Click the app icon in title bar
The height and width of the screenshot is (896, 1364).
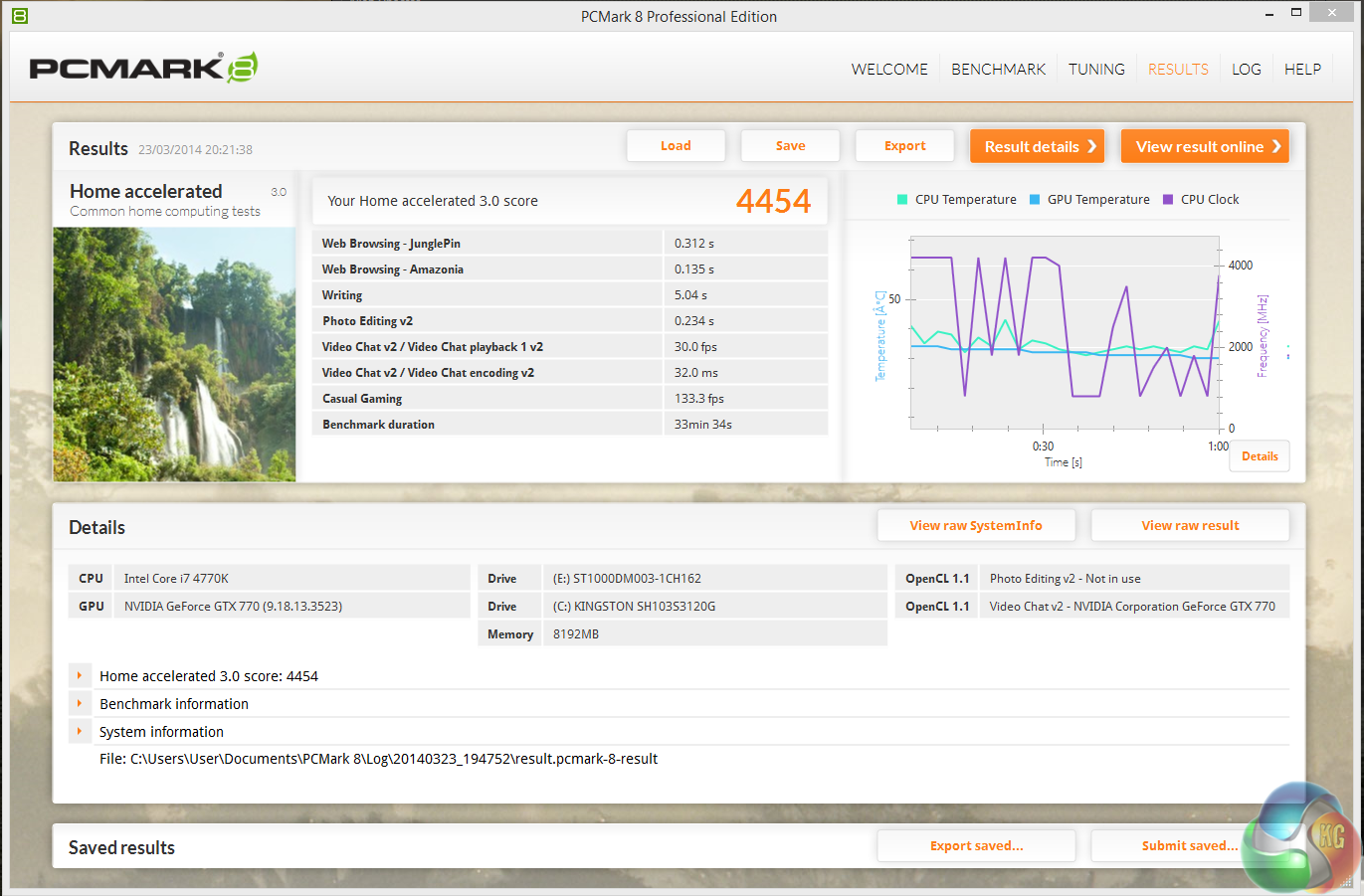click(x=19, y=16)
